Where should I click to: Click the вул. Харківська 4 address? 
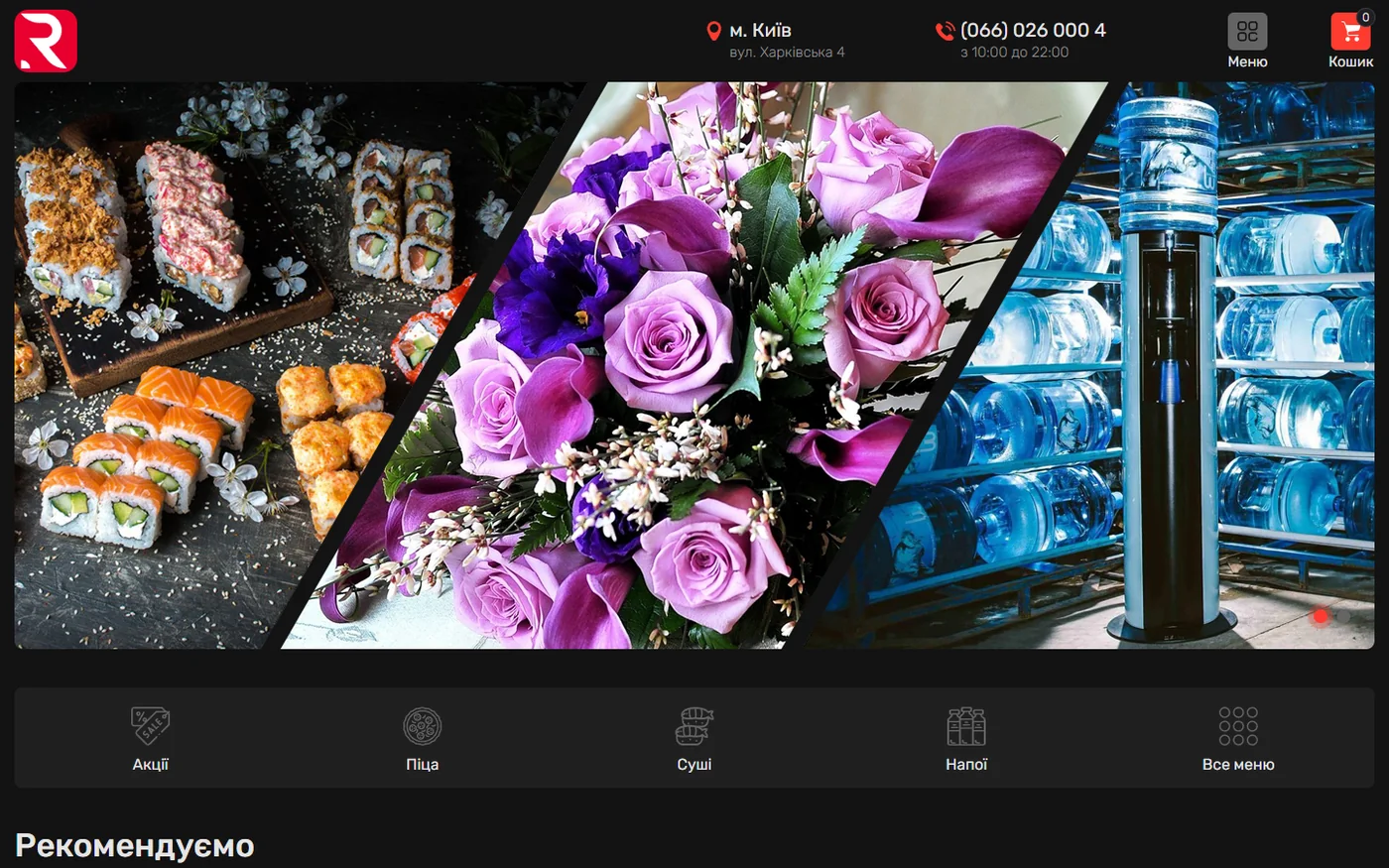tap(787, 53)
